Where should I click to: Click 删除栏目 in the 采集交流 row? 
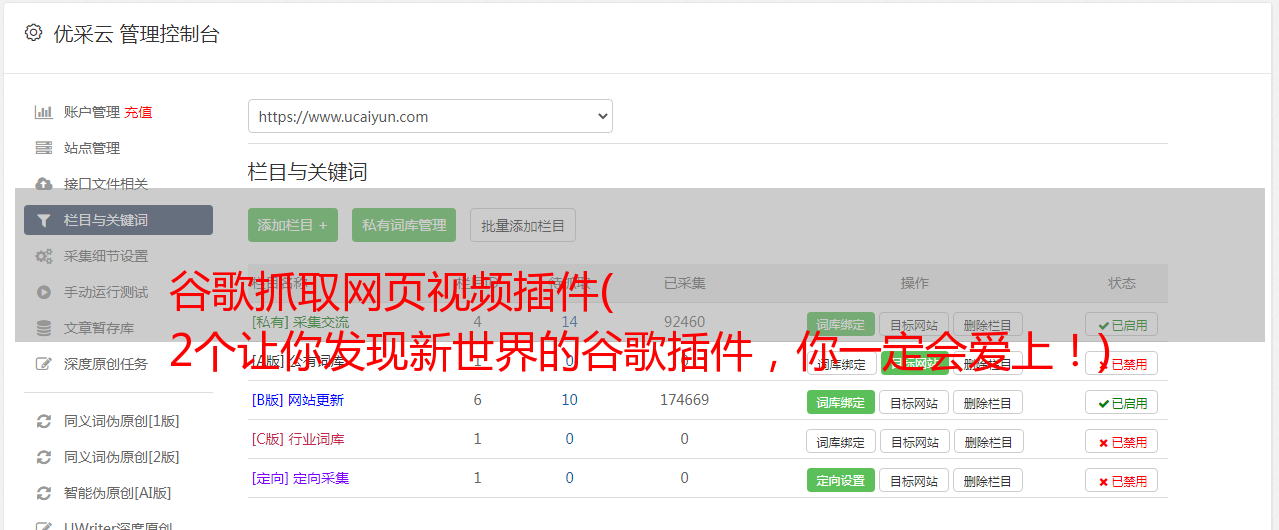[x=988, y=325]
